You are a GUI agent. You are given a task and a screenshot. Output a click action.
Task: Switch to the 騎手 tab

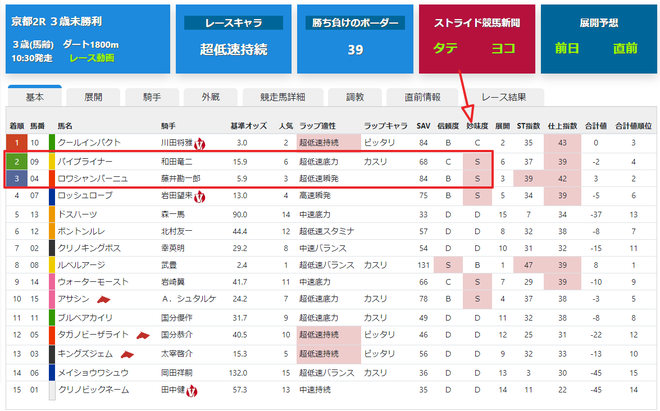click(152, 97)
